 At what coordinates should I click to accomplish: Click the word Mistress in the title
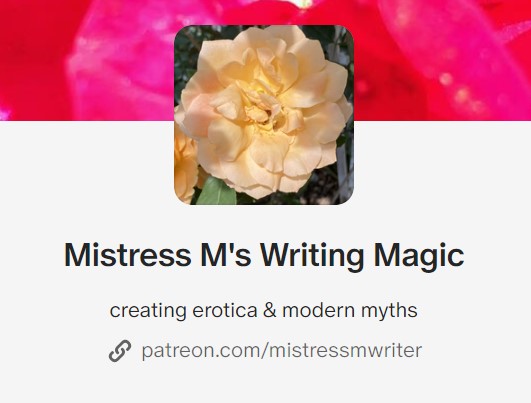pos(128,255)
